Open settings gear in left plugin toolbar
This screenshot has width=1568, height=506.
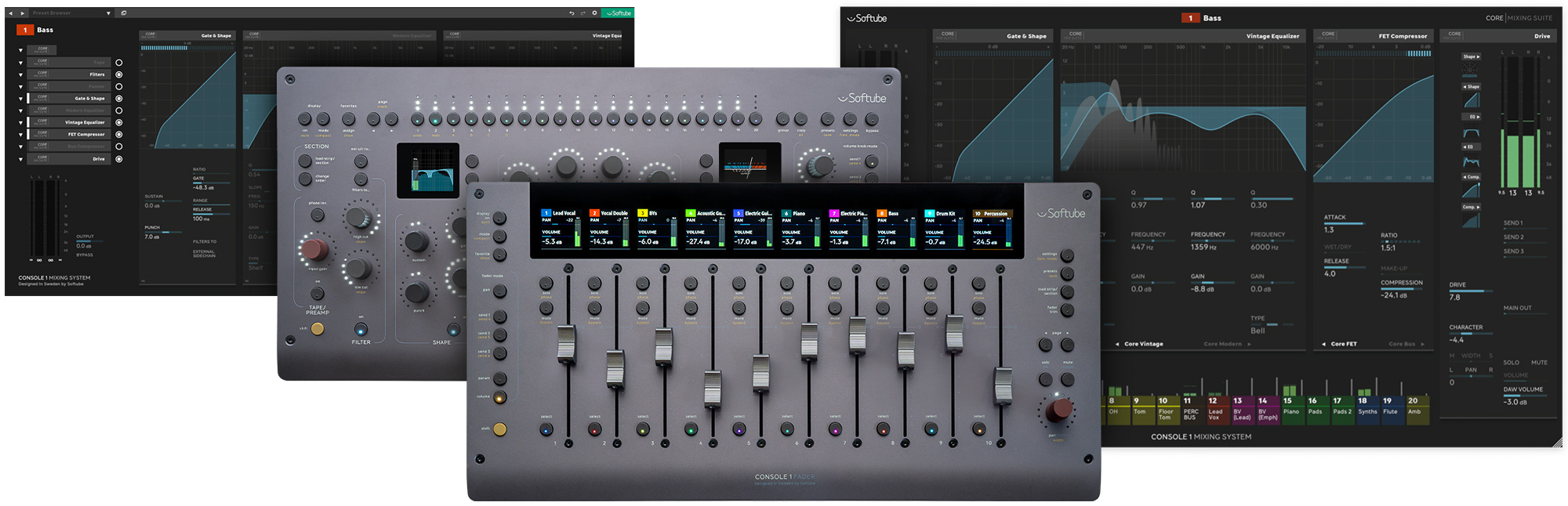tap(594, 13)
